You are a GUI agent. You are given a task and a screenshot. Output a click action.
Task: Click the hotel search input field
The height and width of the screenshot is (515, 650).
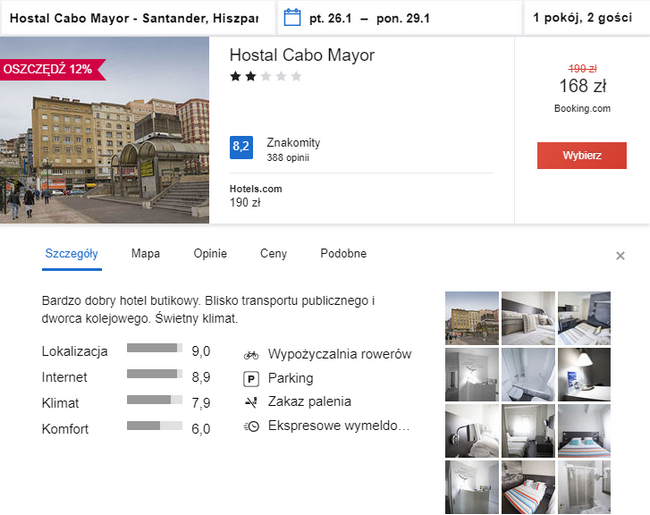click(x=138, y=18)
